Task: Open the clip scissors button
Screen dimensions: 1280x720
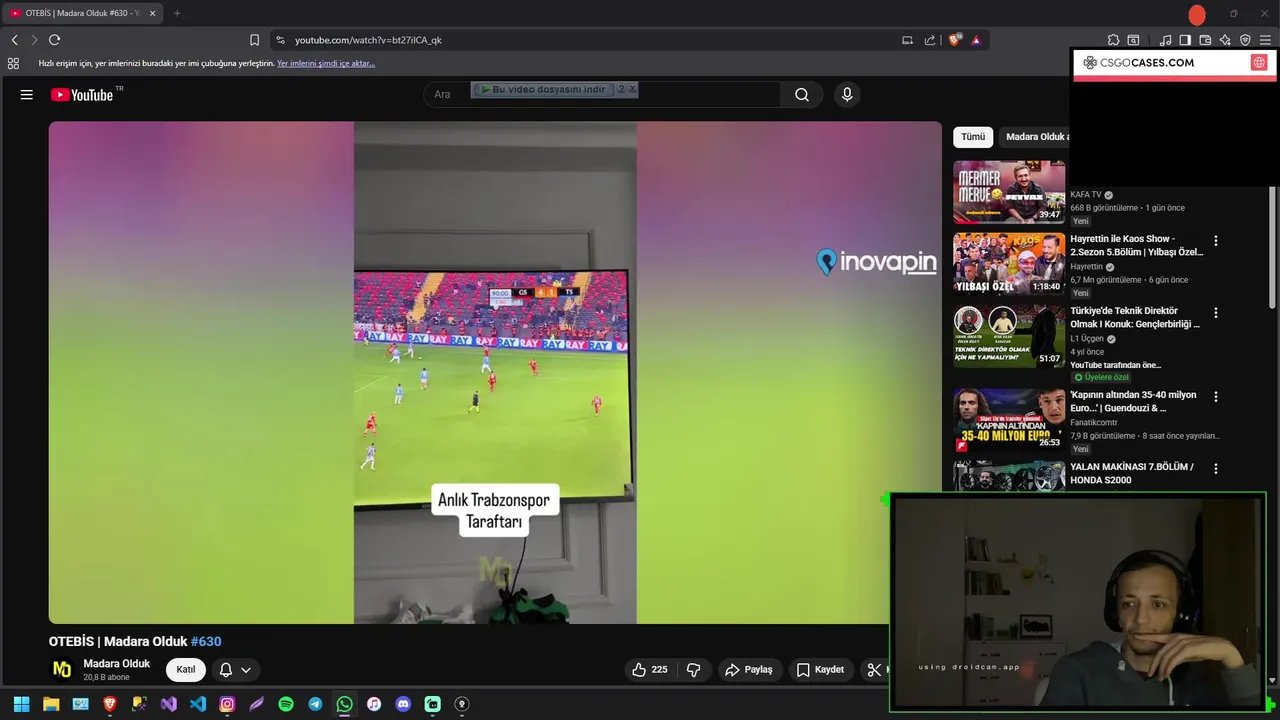Action: 874,670
